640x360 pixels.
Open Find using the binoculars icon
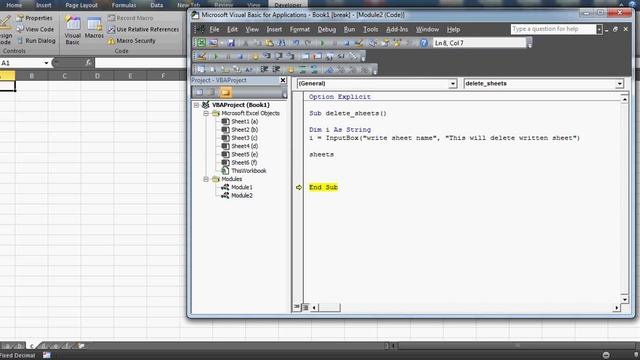pos(282,43)
